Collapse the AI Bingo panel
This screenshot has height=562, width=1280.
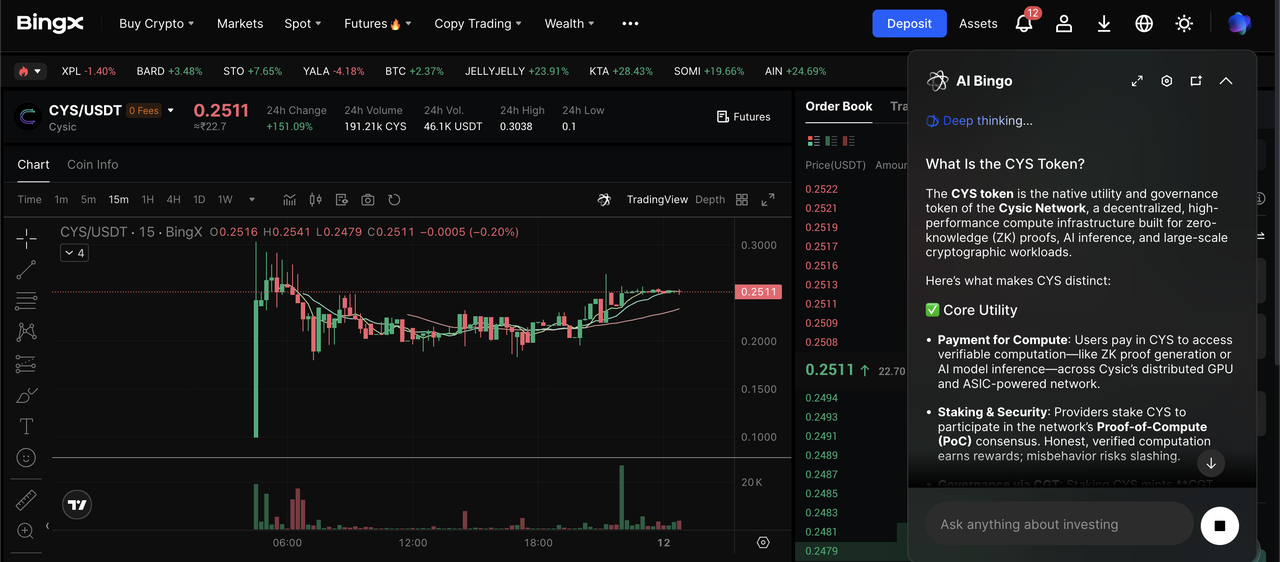[x=1226, y=81]
